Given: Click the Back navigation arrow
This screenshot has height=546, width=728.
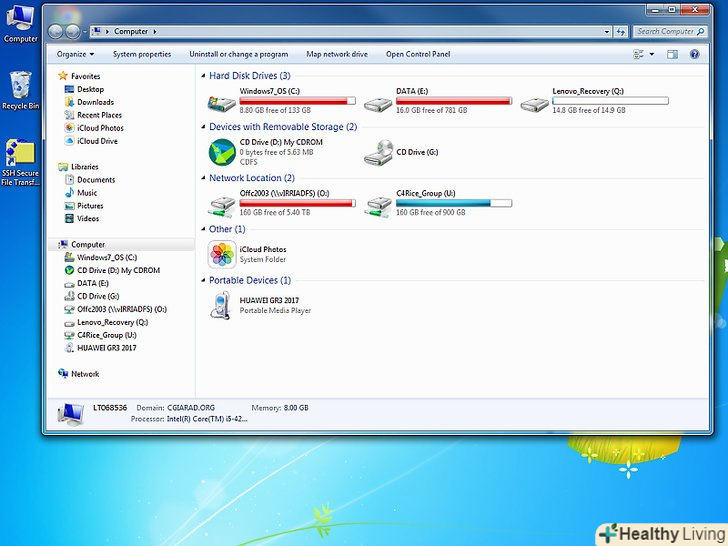Looking at the screenshot, I should [56, 32].
